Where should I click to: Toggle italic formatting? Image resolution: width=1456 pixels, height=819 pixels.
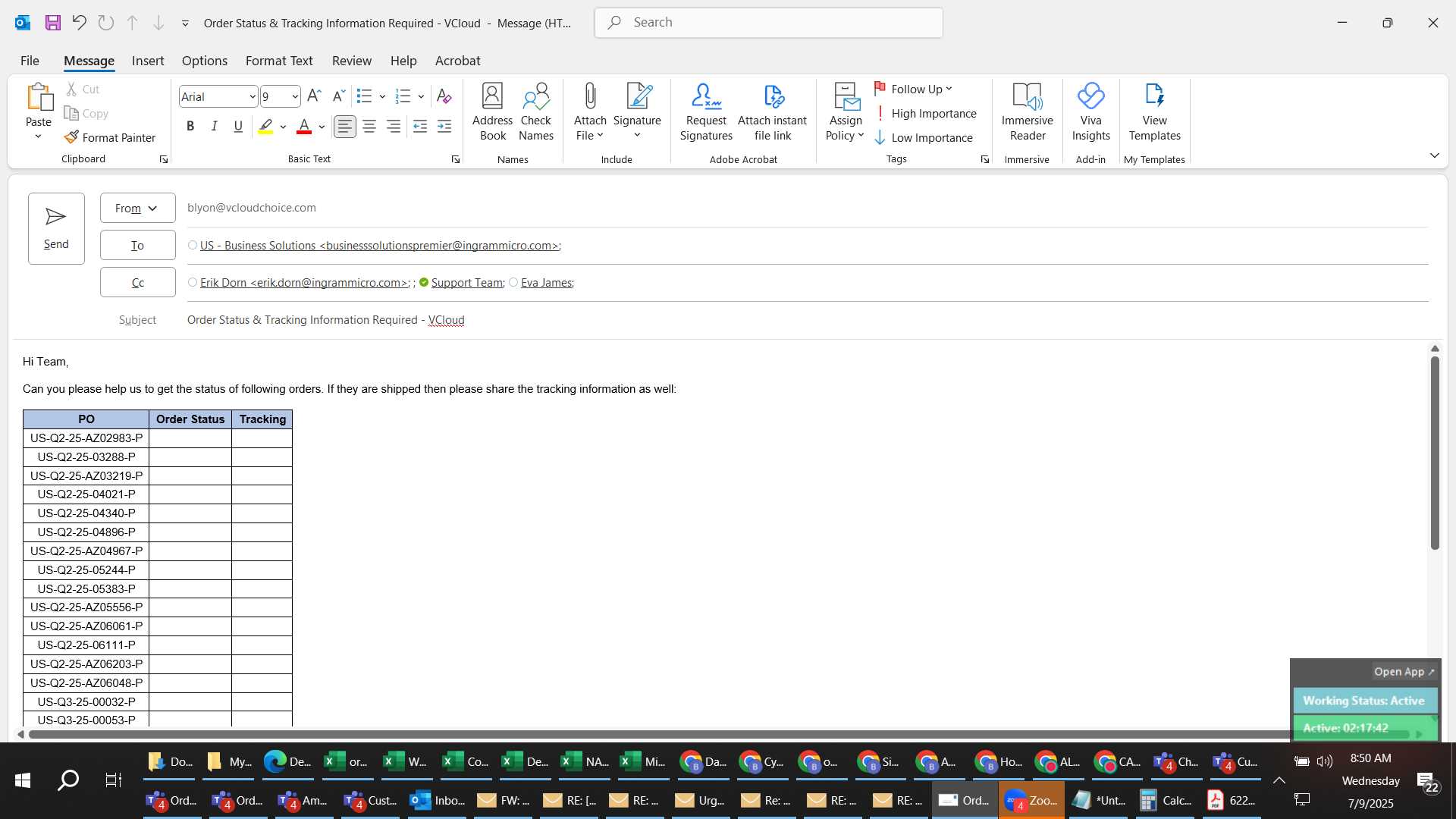pyautogui.click(x=215, y=127)
